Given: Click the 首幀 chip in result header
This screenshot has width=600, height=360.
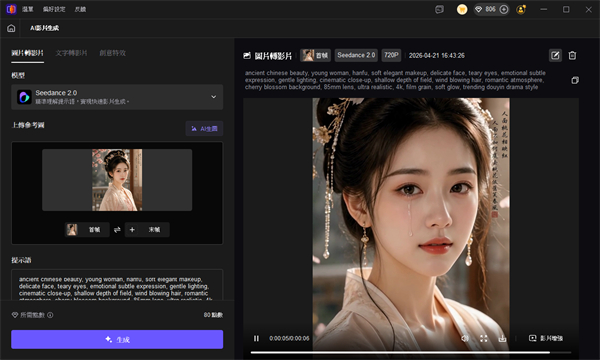Looking at the screenshot, I should pos(315,55).
